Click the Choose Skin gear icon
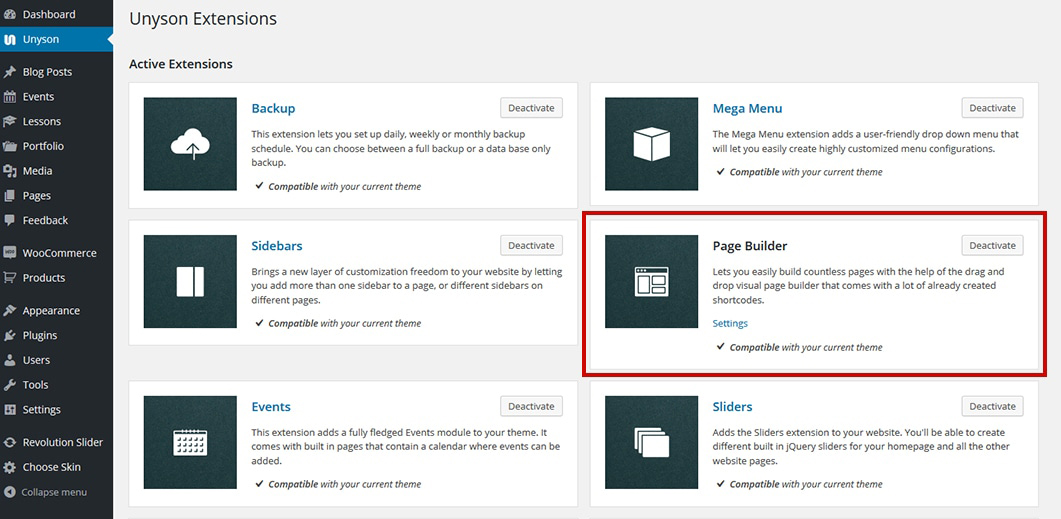The image size is (1061, 519). 9,467
